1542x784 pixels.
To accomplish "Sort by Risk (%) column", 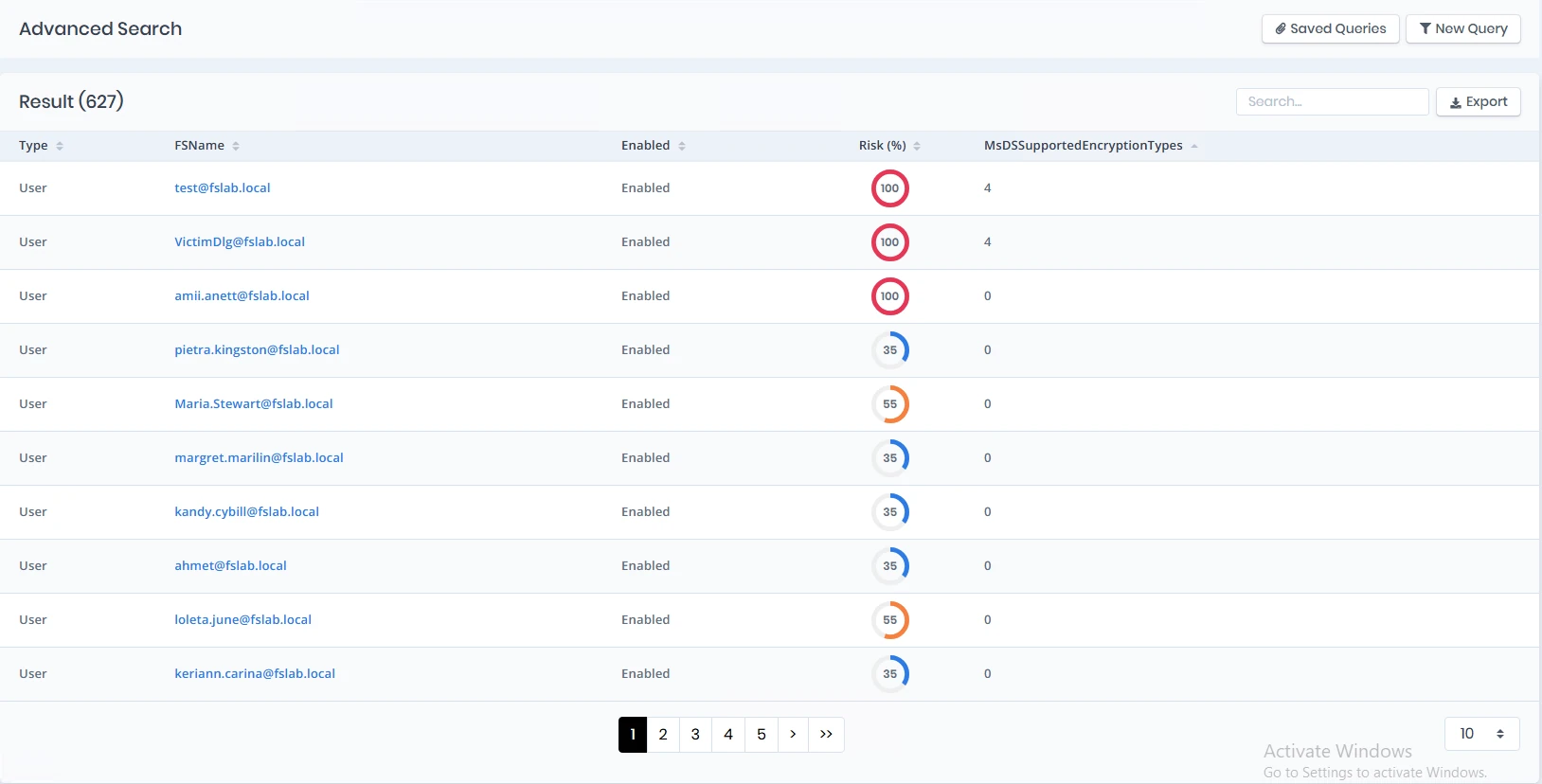I will 917,146.
